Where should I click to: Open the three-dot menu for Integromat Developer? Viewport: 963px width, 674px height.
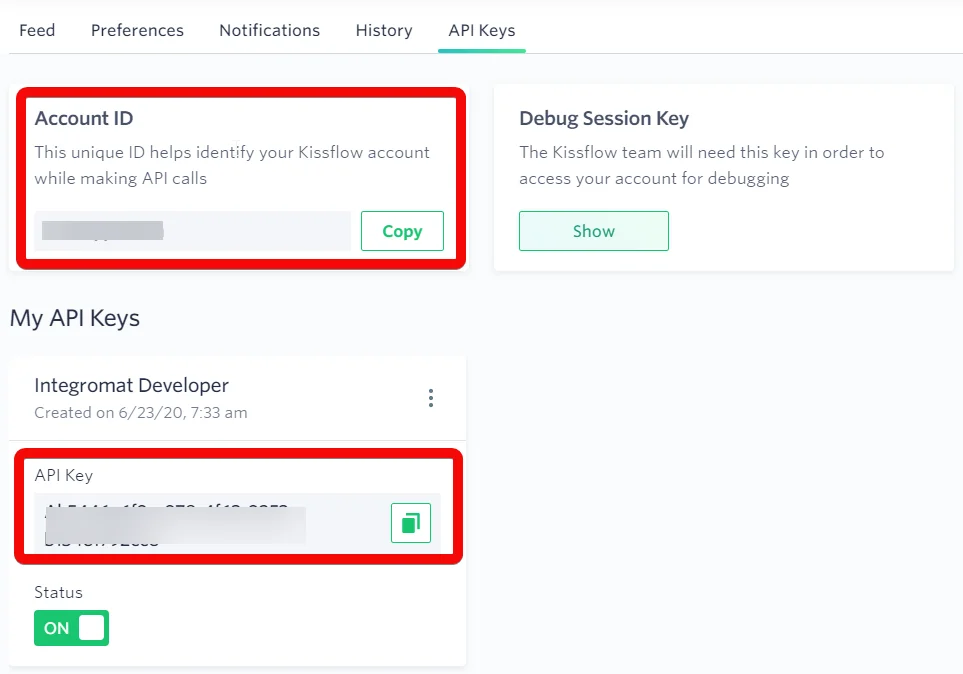(x=431, y=398)
